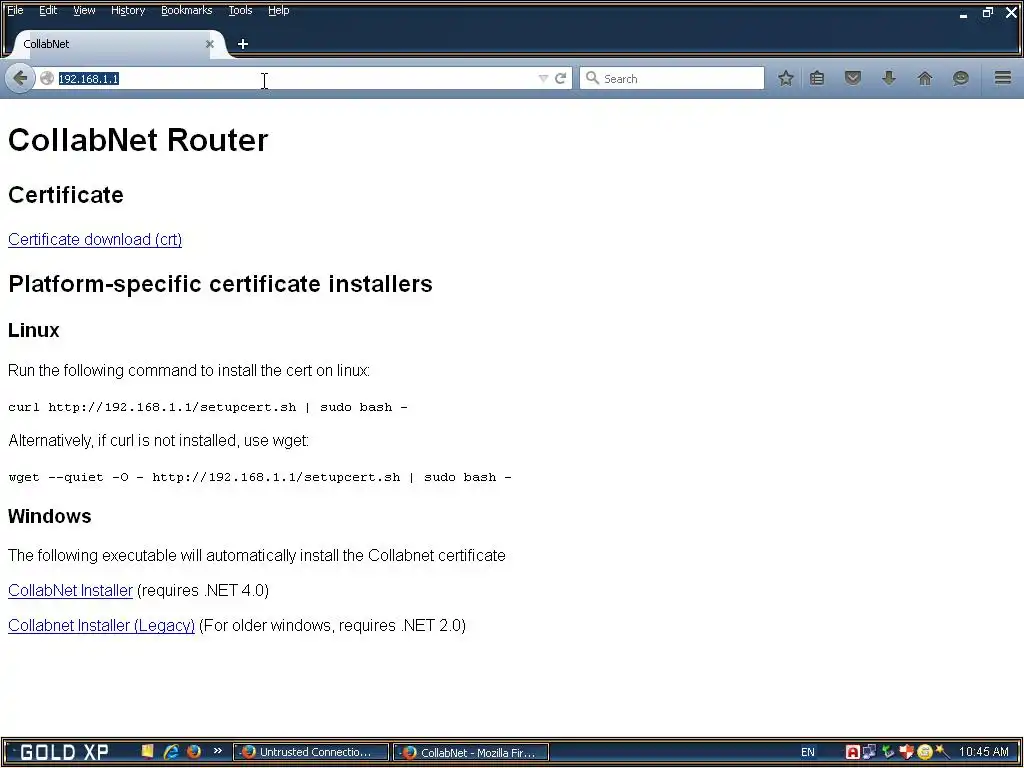Click the wget --quiet command text

click(260, 477)
